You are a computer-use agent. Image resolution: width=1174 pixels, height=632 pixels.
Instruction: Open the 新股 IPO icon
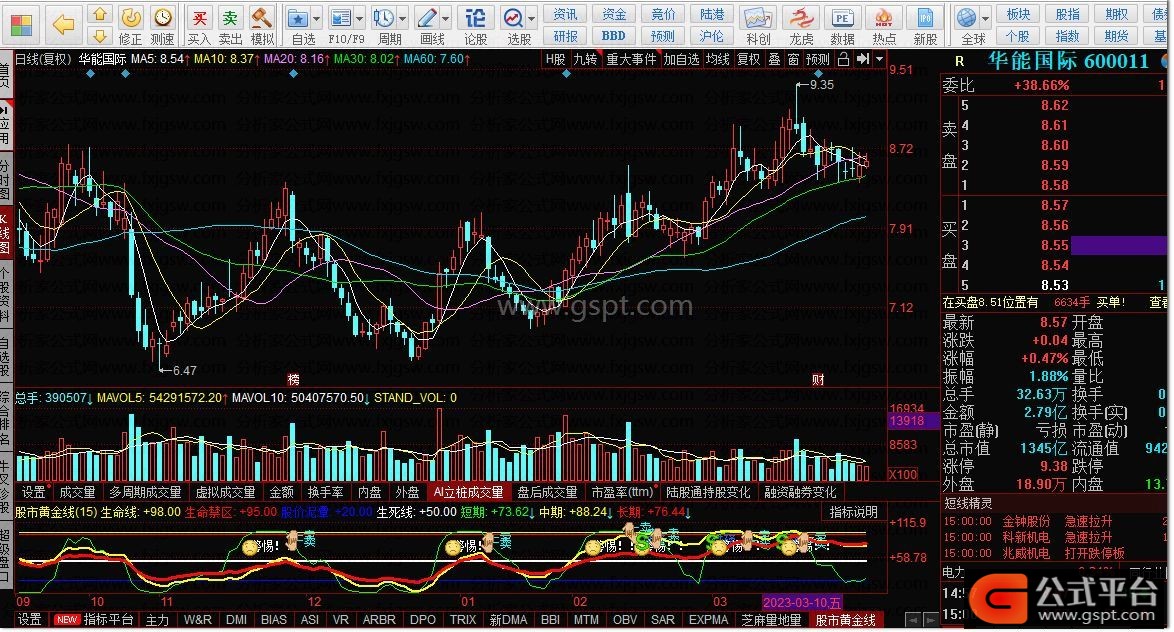click(x=925, y=18)
